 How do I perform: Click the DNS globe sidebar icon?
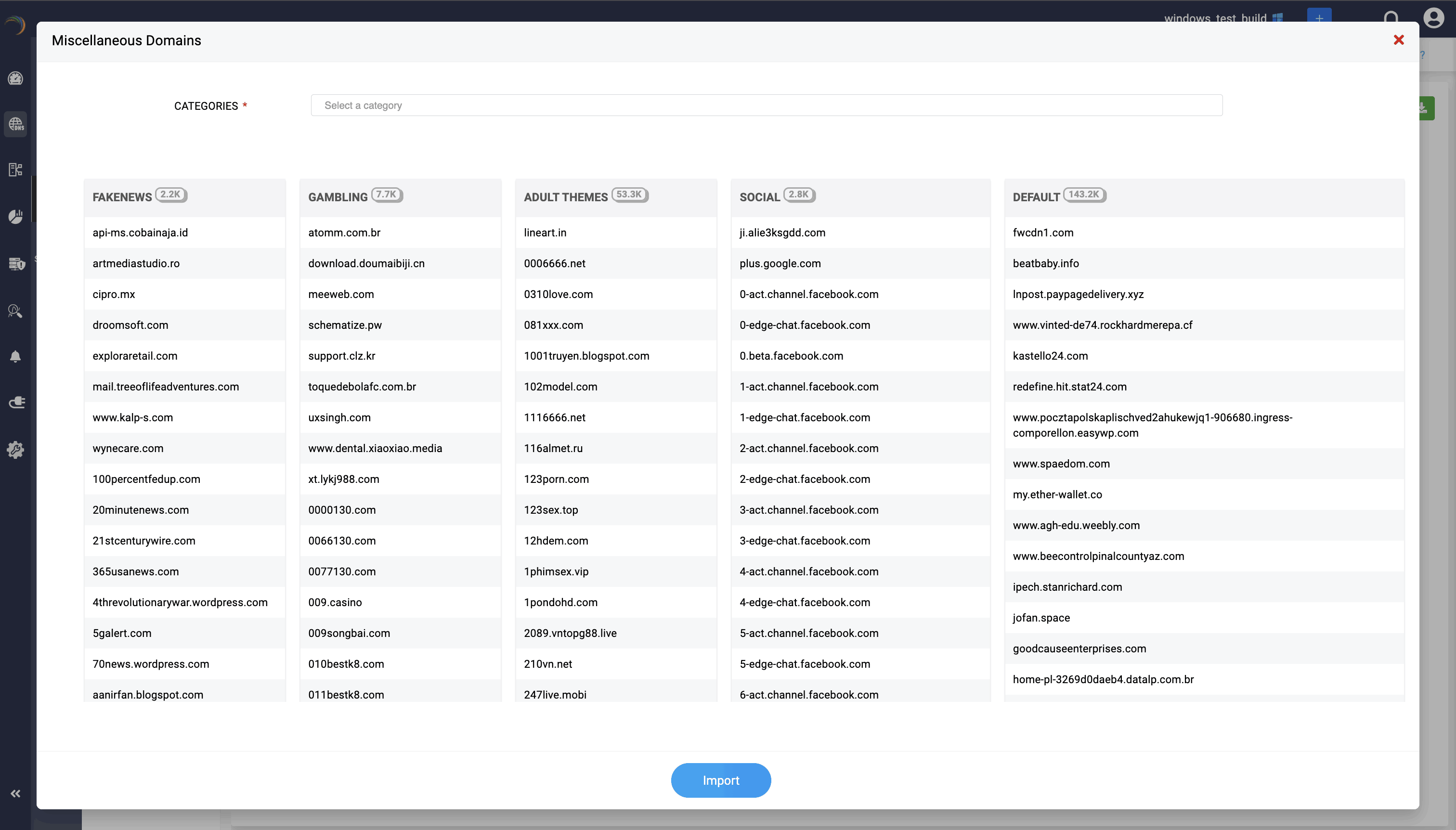tap(15, 124)
